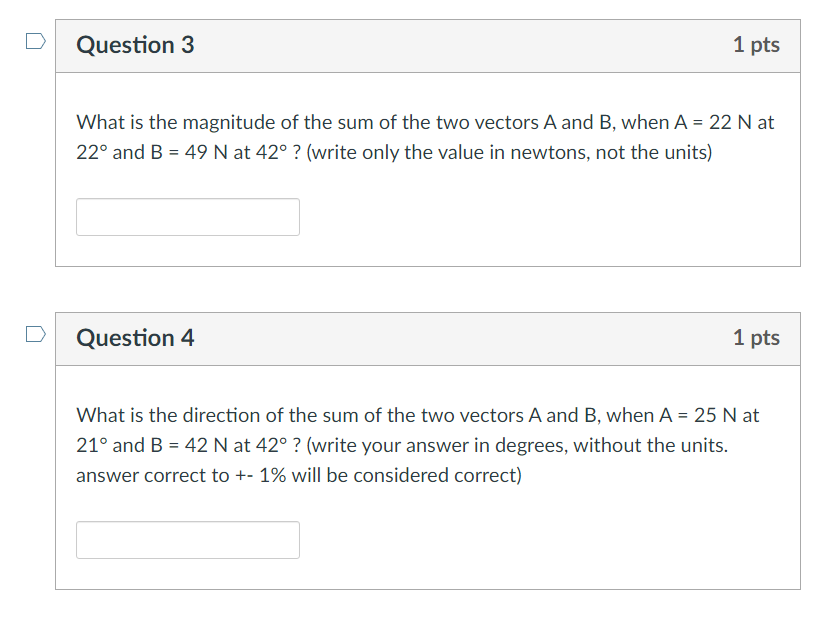
Task: Click the 1 pts label on Question 4
Action: 757,338
